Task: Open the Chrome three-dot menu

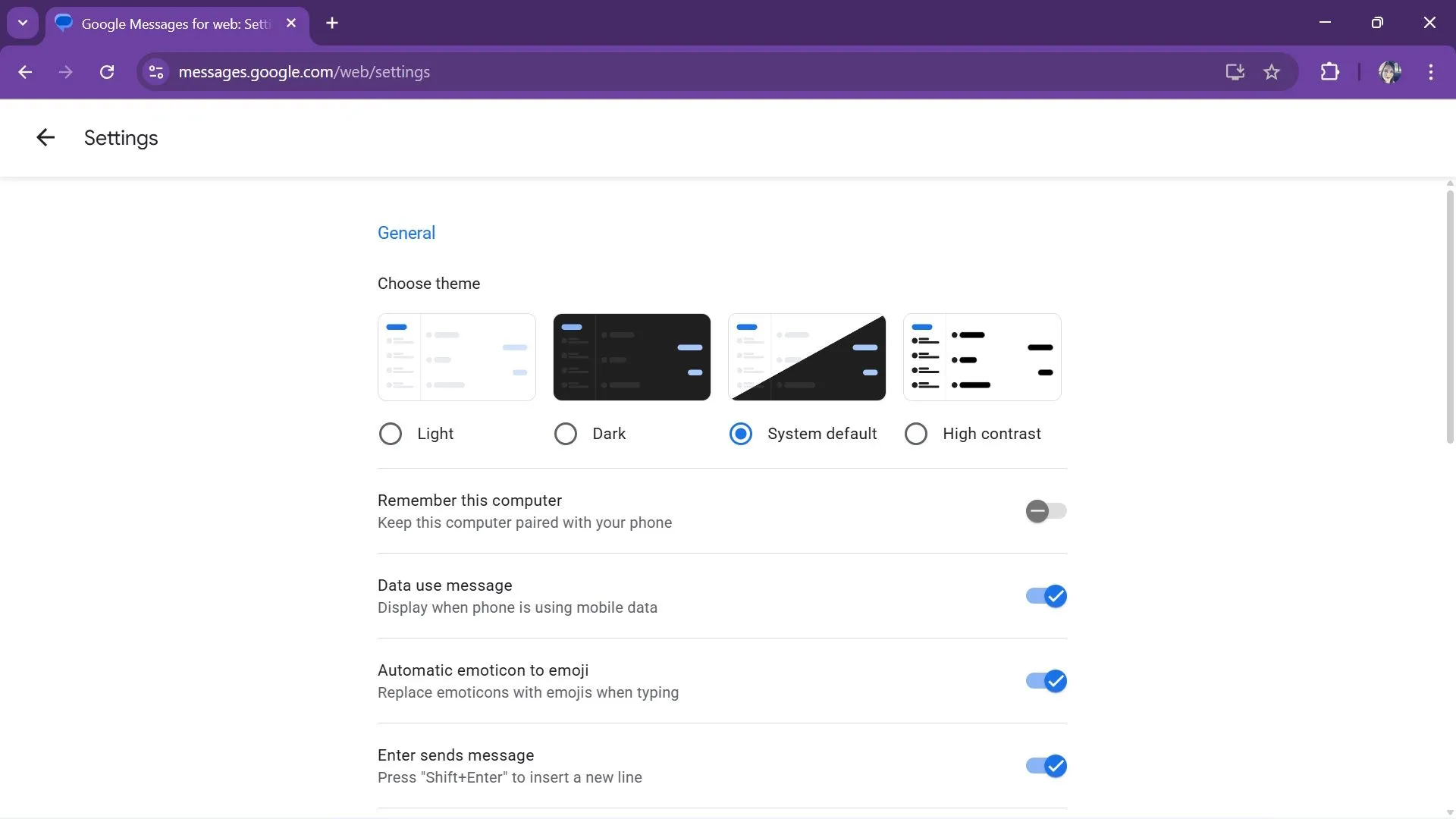Action: click(1431, 72)
